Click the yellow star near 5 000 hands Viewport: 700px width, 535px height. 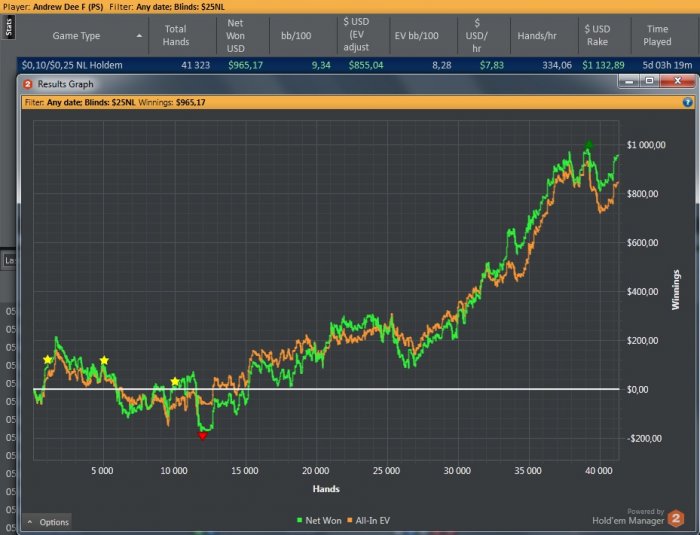104,360
